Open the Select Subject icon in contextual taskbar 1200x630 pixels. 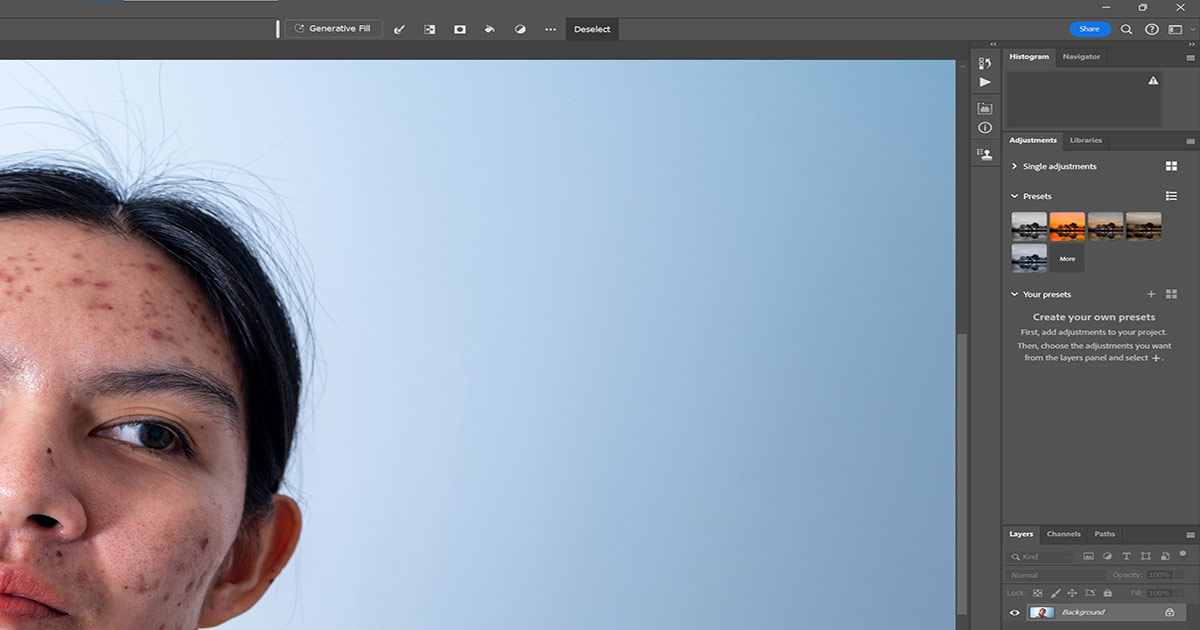(x=429, y=28)
